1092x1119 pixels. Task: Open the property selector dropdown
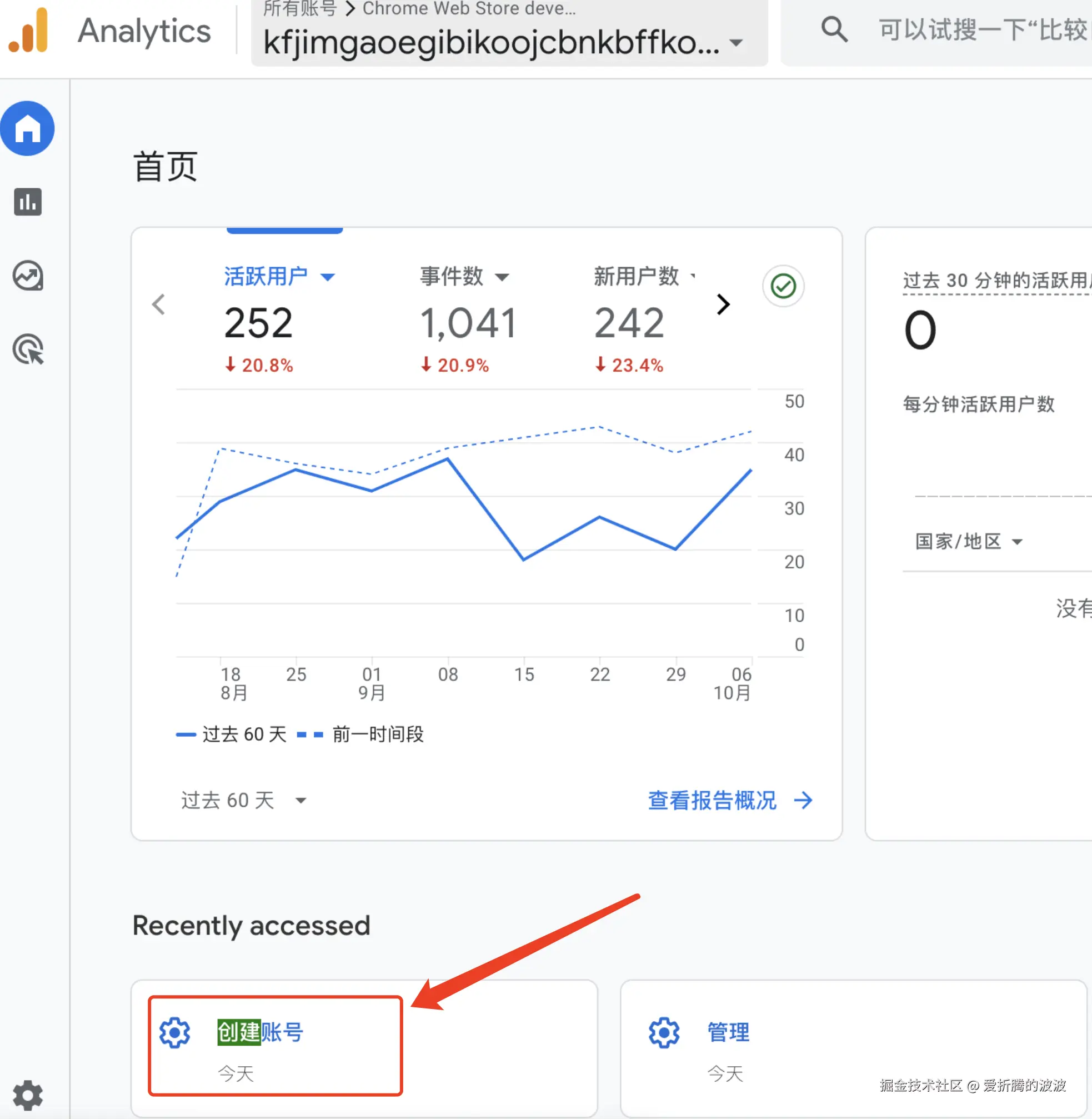(509, 33)
